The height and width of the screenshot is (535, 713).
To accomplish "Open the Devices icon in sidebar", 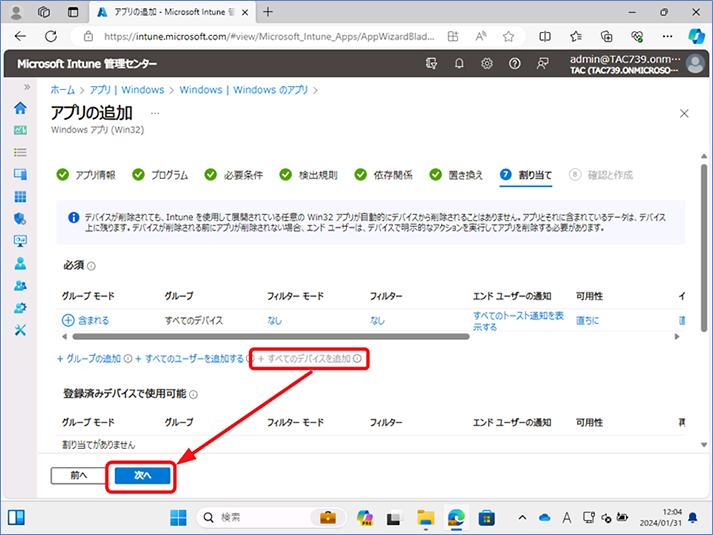I will (x=20, y=174).
